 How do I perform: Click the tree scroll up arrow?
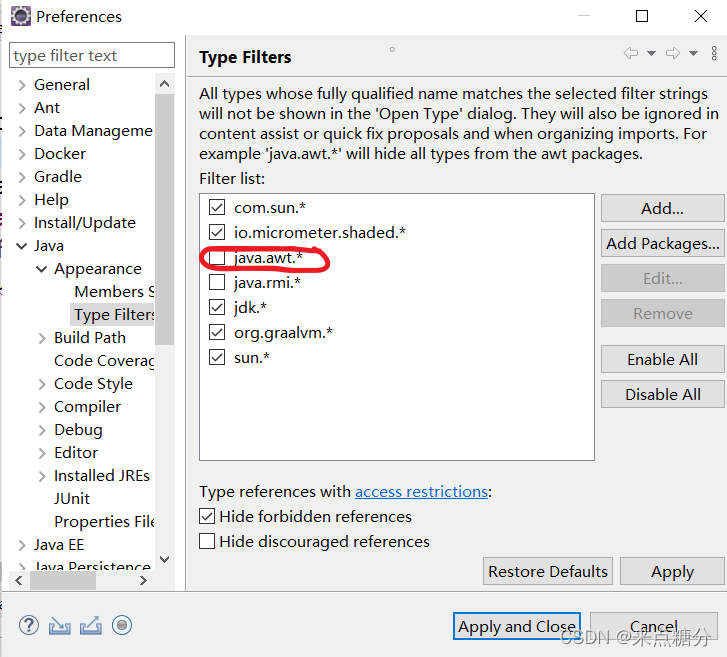164,84
